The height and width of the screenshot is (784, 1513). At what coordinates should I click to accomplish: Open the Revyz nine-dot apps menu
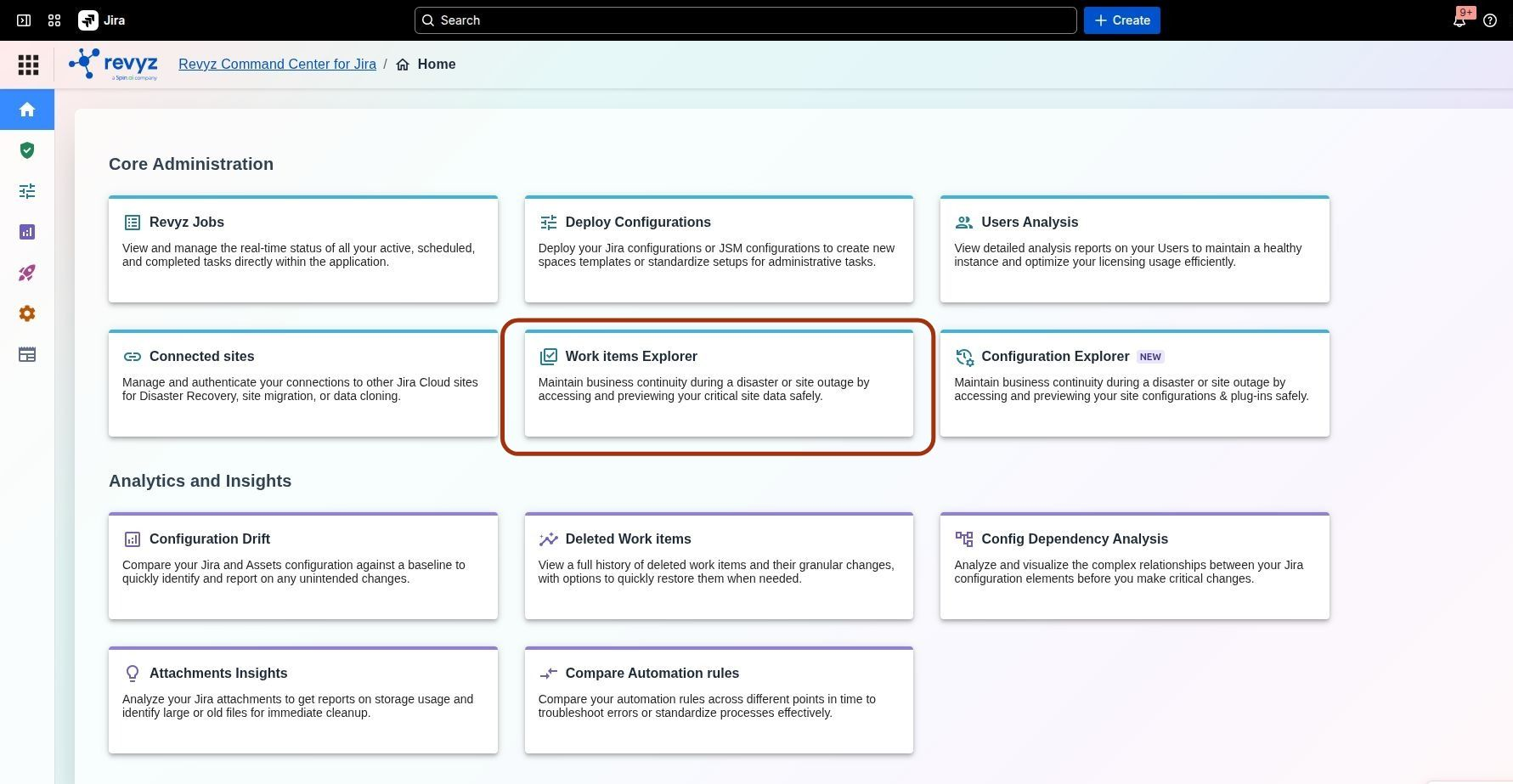28,65
